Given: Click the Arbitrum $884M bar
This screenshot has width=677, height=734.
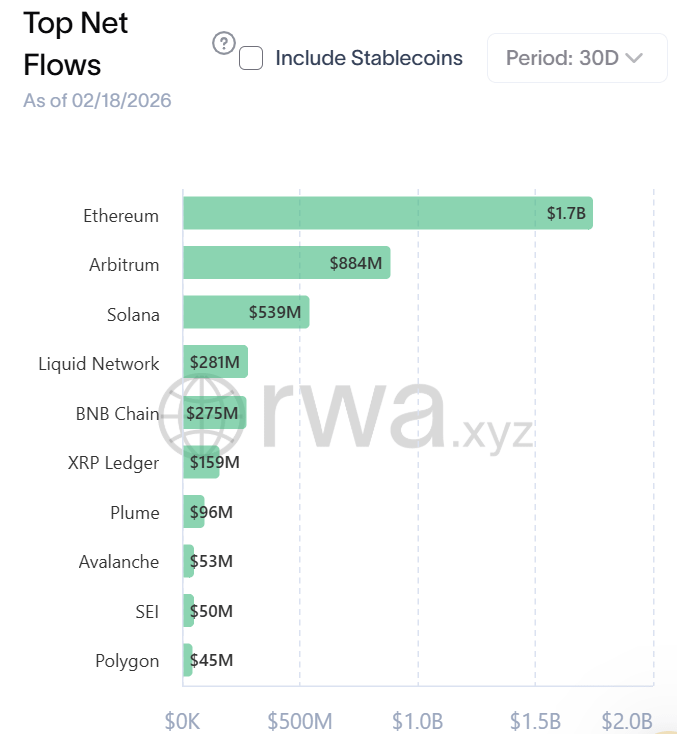Looking at the screenshot, I should [286, 263].
